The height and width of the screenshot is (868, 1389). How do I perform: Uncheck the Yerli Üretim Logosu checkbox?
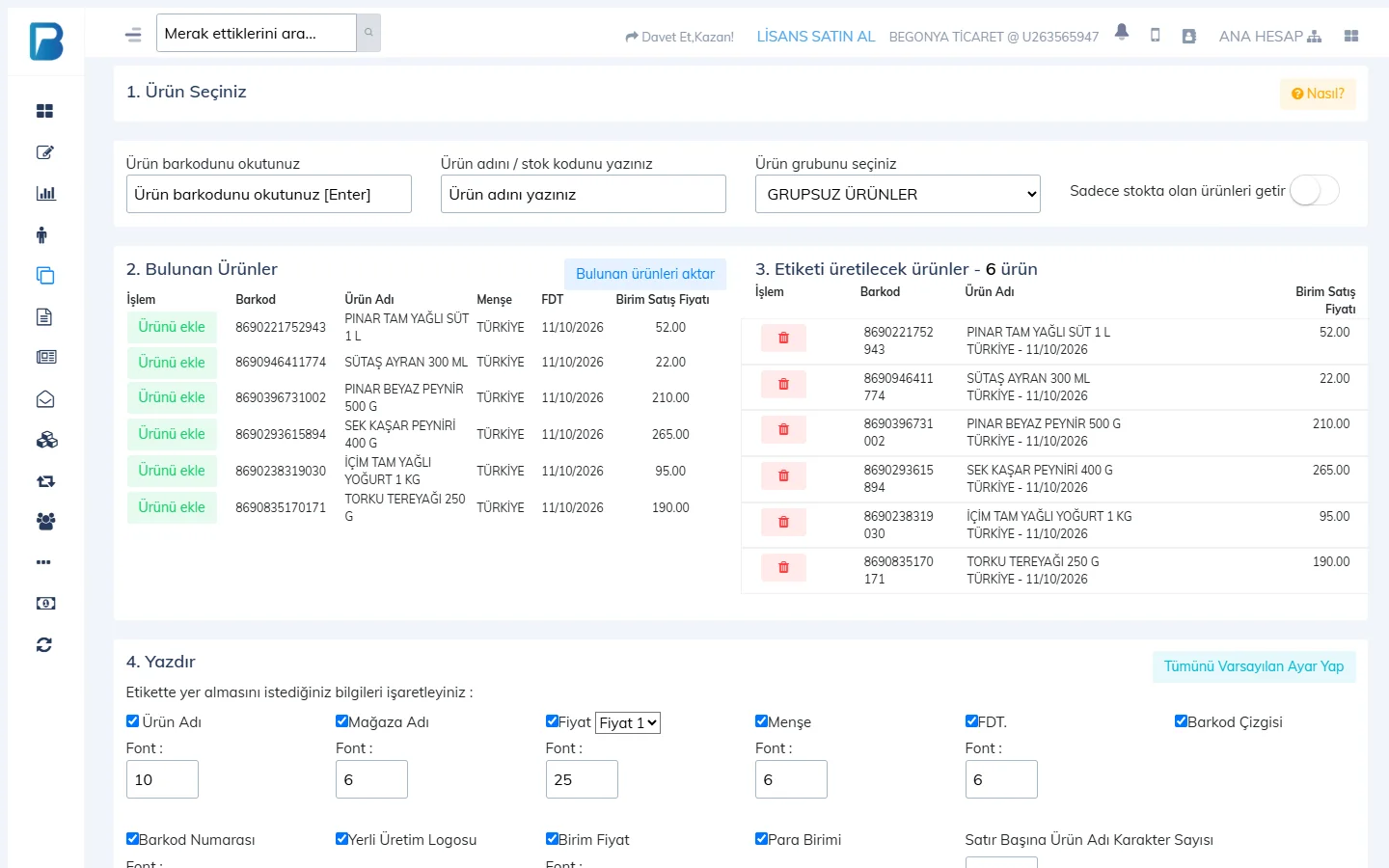tap(341, 838)
